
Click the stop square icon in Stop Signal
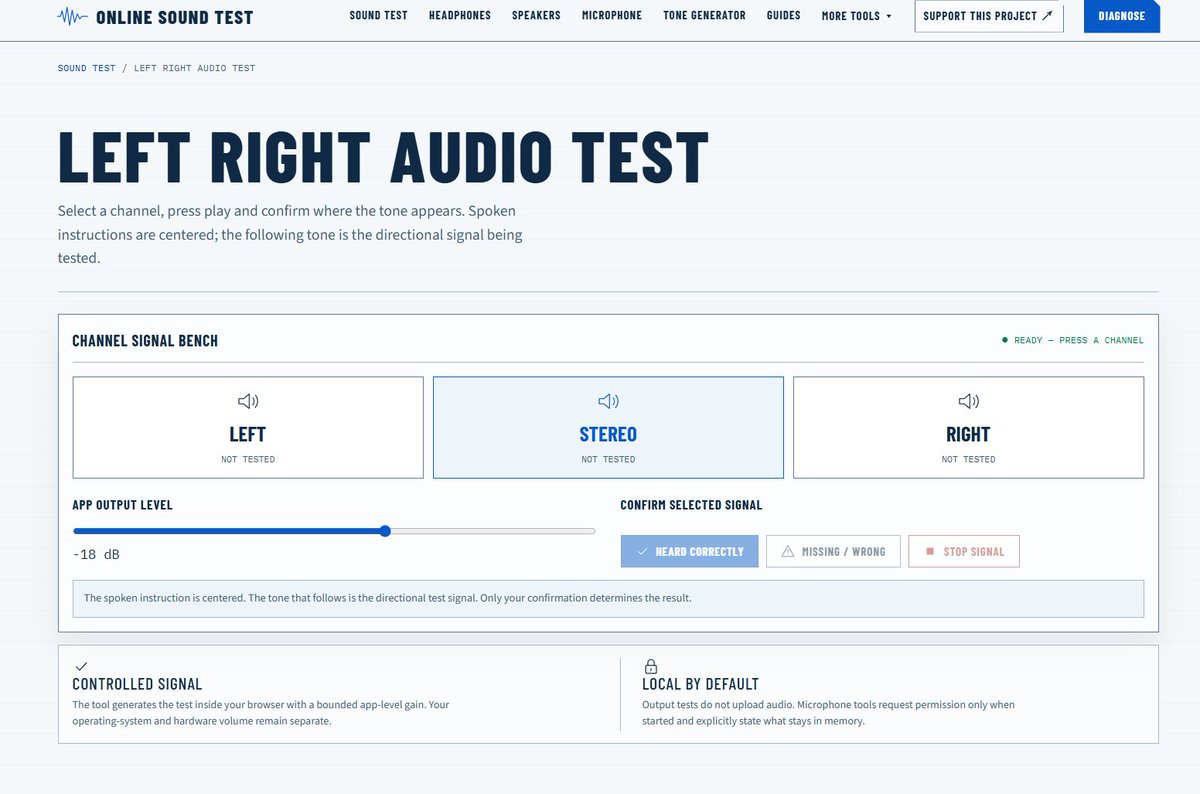(930, 552)
